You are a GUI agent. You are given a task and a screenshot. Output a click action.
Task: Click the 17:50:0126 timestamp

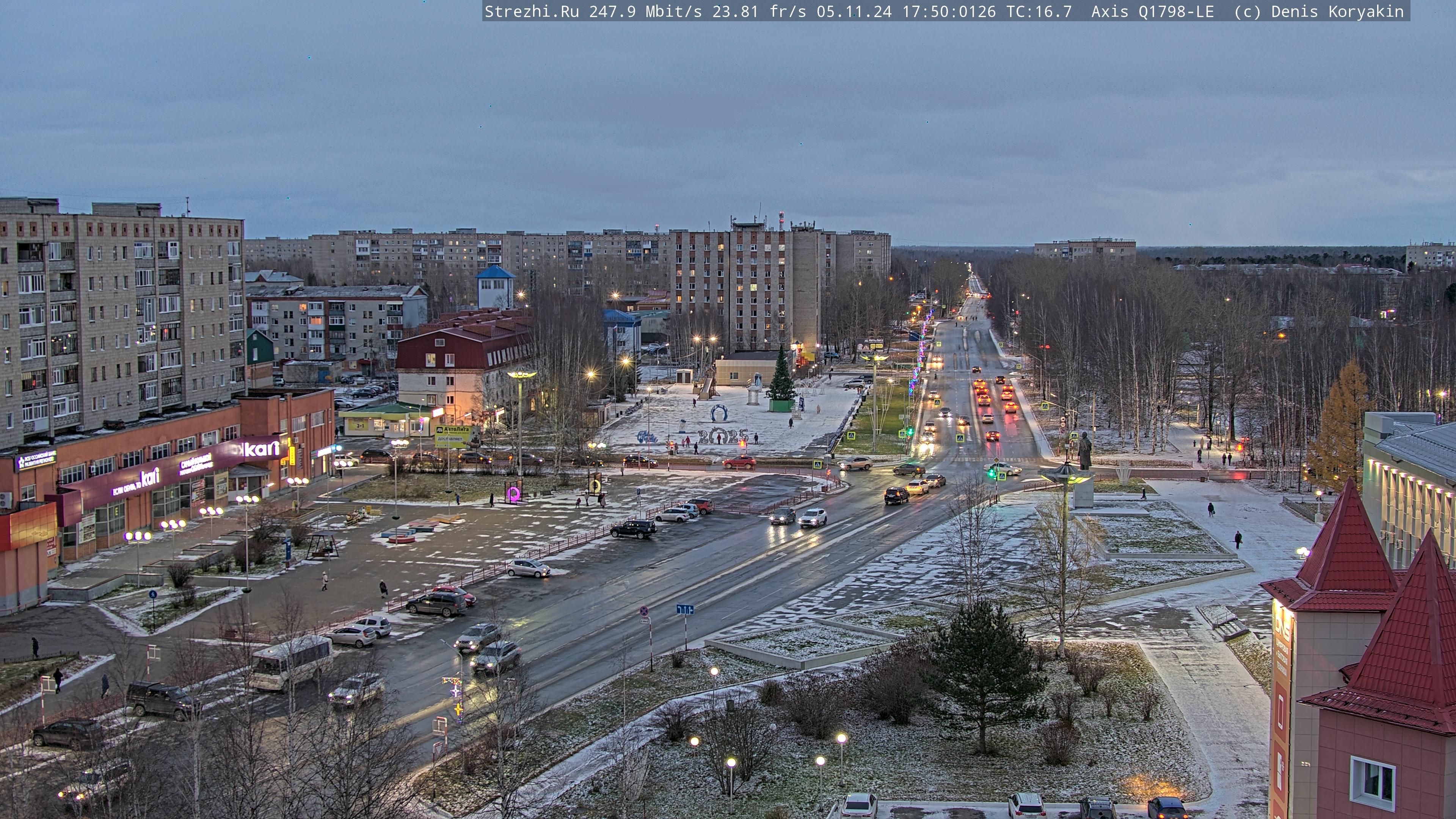pos(949,11)
